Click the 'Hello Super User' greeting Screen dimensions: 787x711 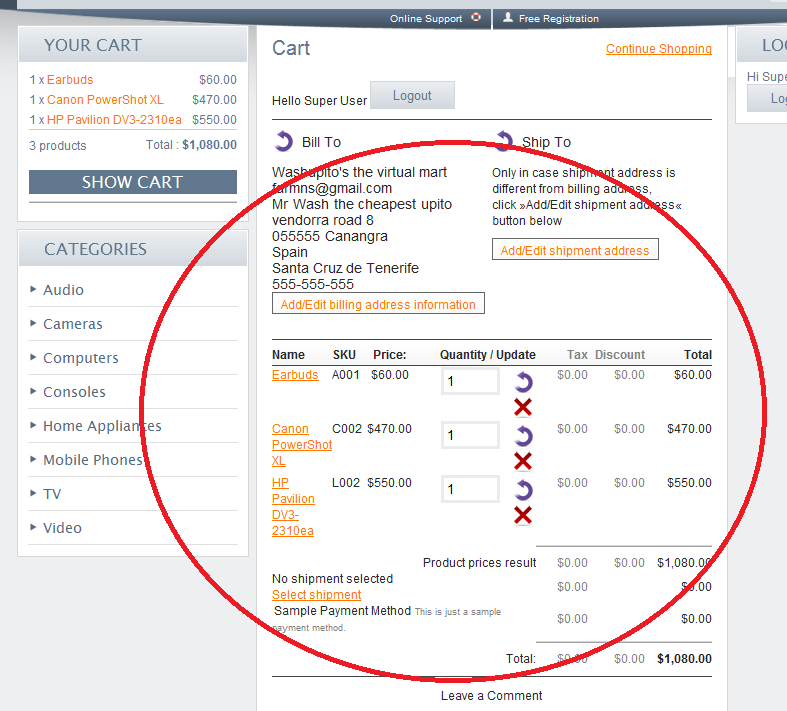[x=319, y=101]
